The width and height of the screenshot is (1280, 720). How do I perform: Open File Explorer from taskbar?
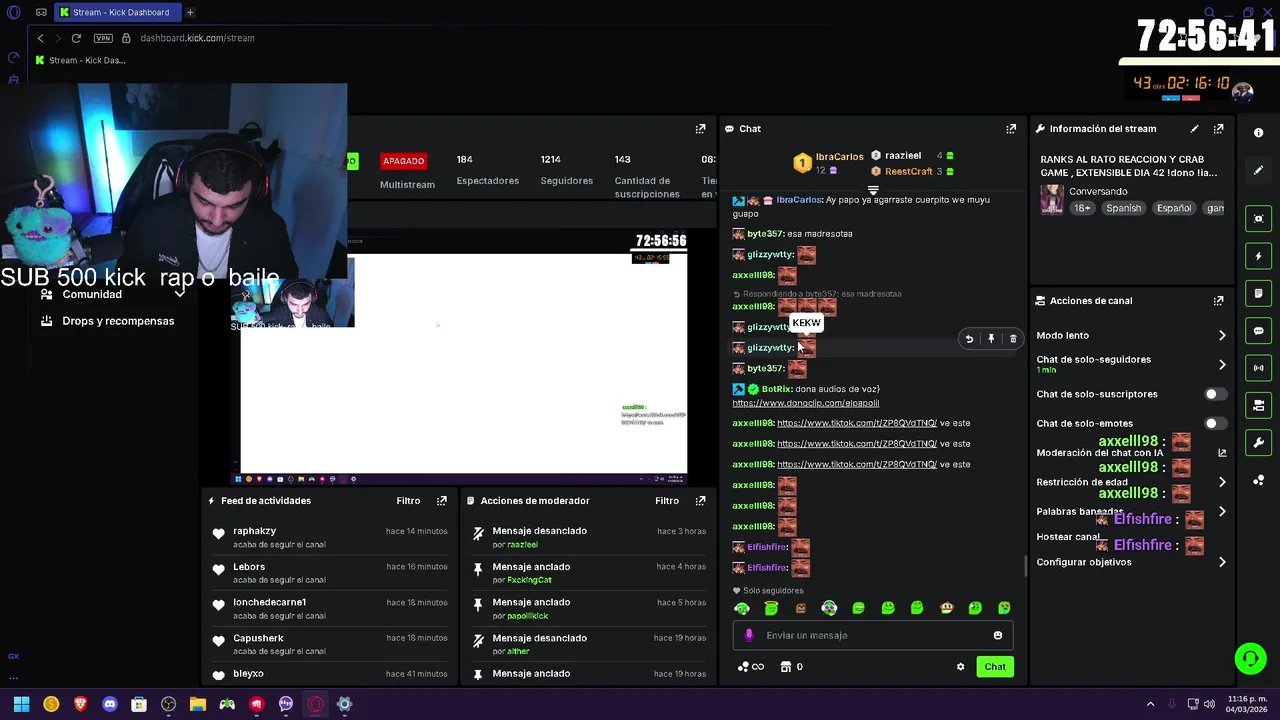(x=198, y=704)
